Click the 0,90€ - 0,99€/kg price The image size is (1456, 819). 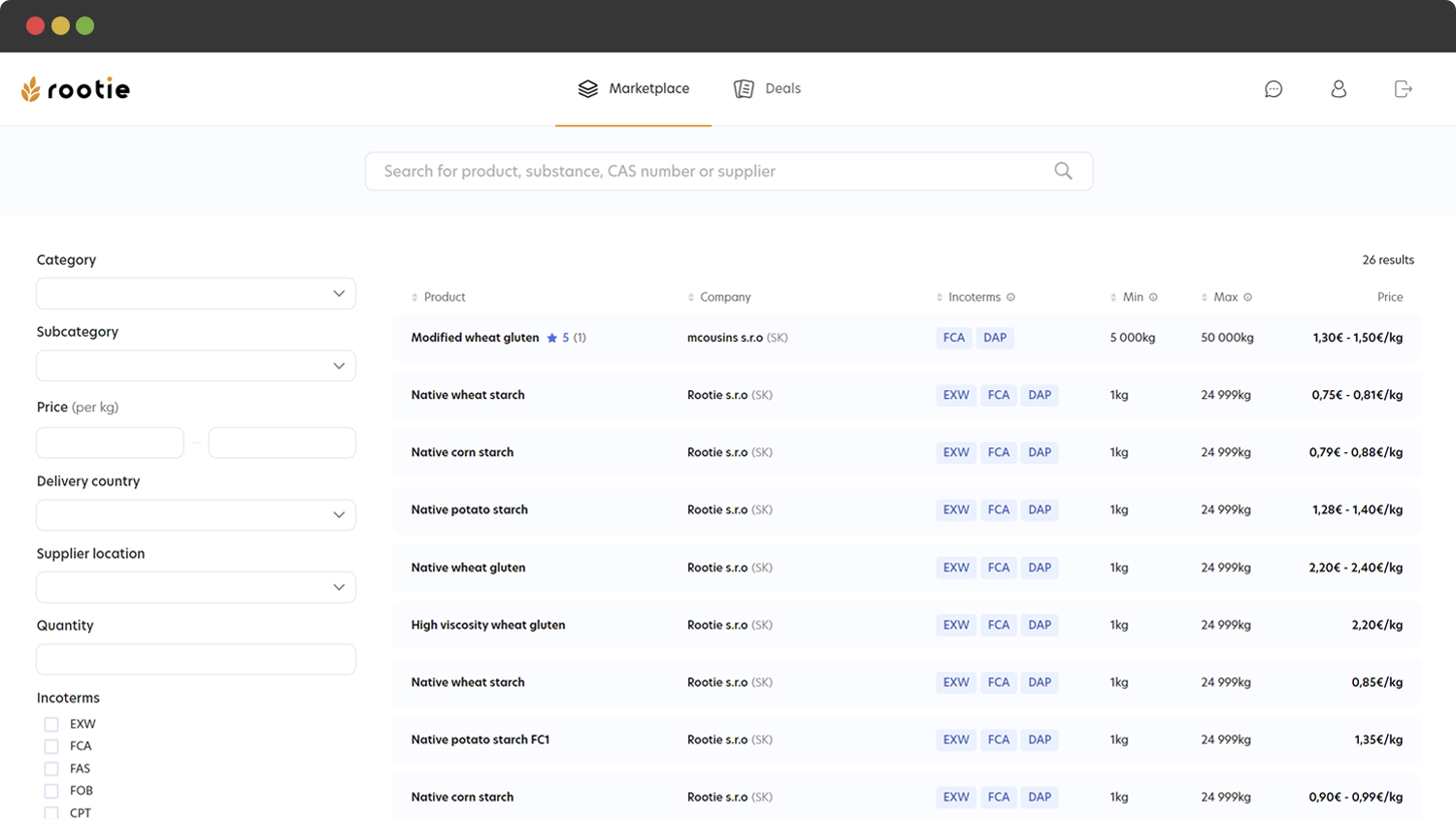(x=1356, y=797)
